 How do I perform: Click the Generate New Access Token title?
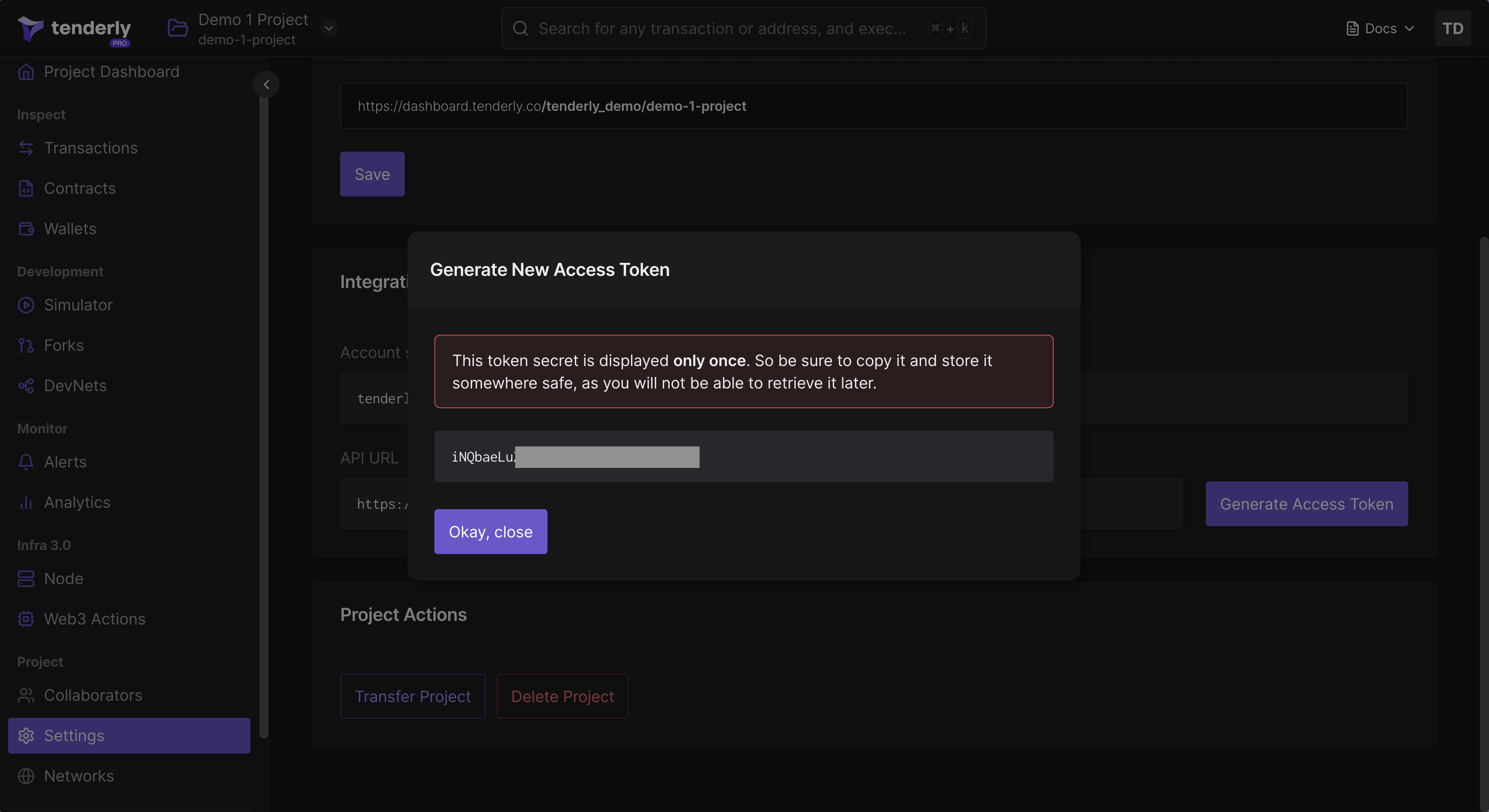pos(550,270)
